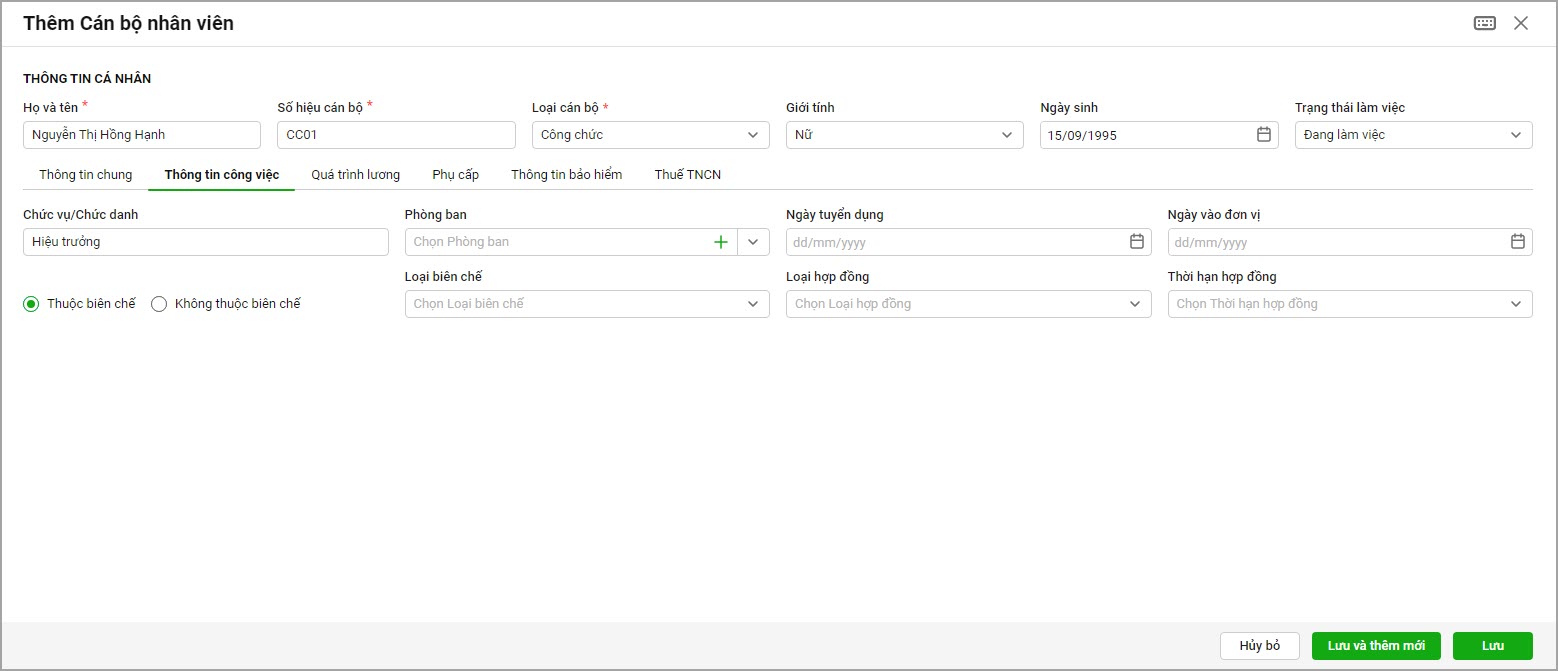Image resolution: width=1558 pixels, height=671 pixels.
Task: Open the Ngày sinh calendar picker
Action: click(x=1263, y=135)
